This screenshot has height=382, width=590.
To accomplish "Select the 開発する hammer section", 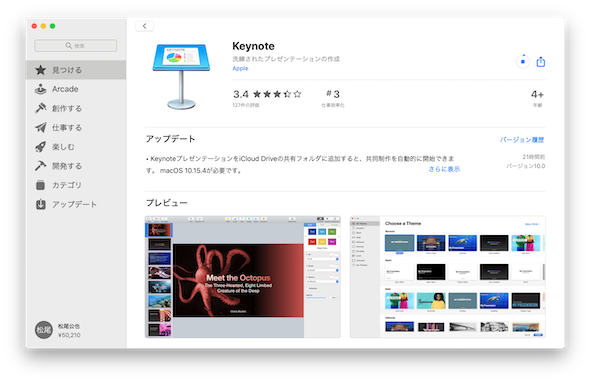I will (x=76, y=166).
